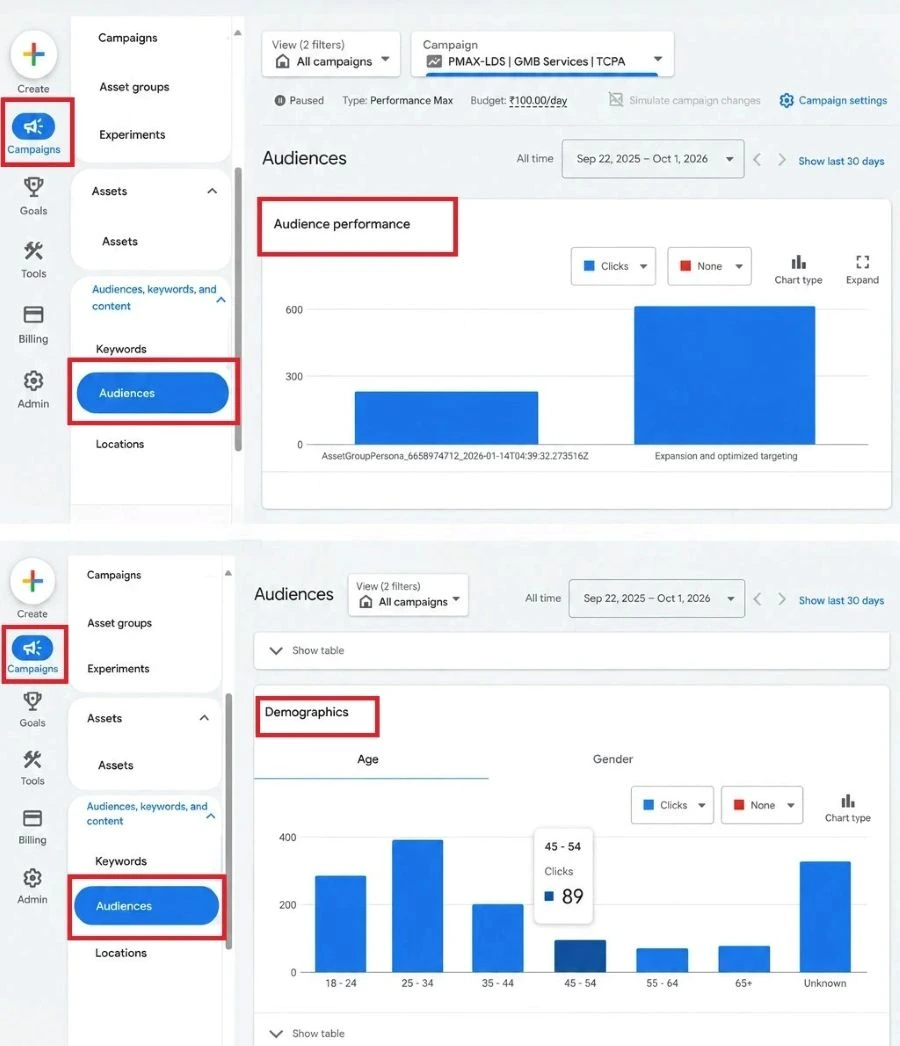900x1046 pixels.
Task: Collapse Assets section in bottom sidebar
Action: click(x=204, y=718)
